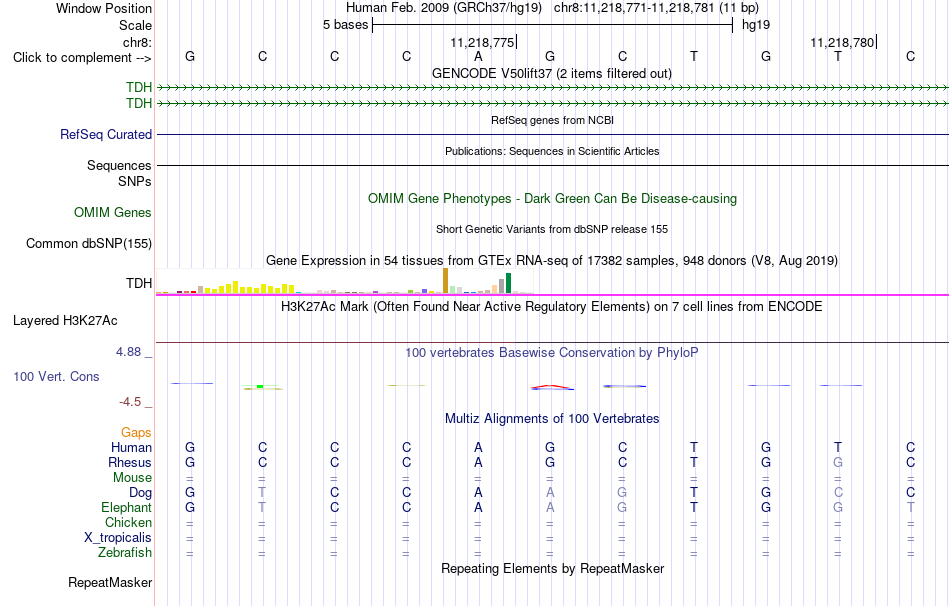950x606 pixels.
Task: Click the 'Chicken' species label
Action: (128, 522)
